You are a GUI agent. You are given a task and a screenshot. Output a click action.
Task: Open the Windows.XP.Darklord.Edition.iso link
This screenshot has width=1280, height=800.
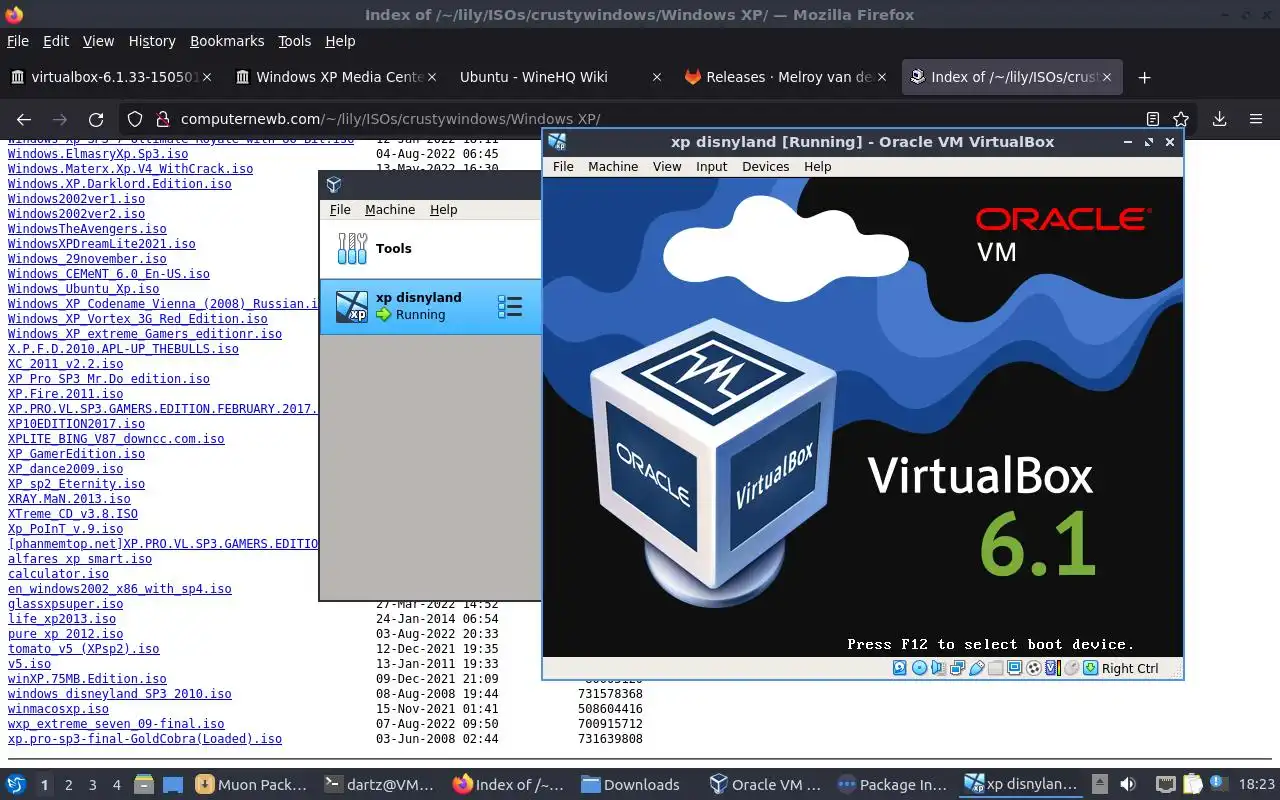119,184
